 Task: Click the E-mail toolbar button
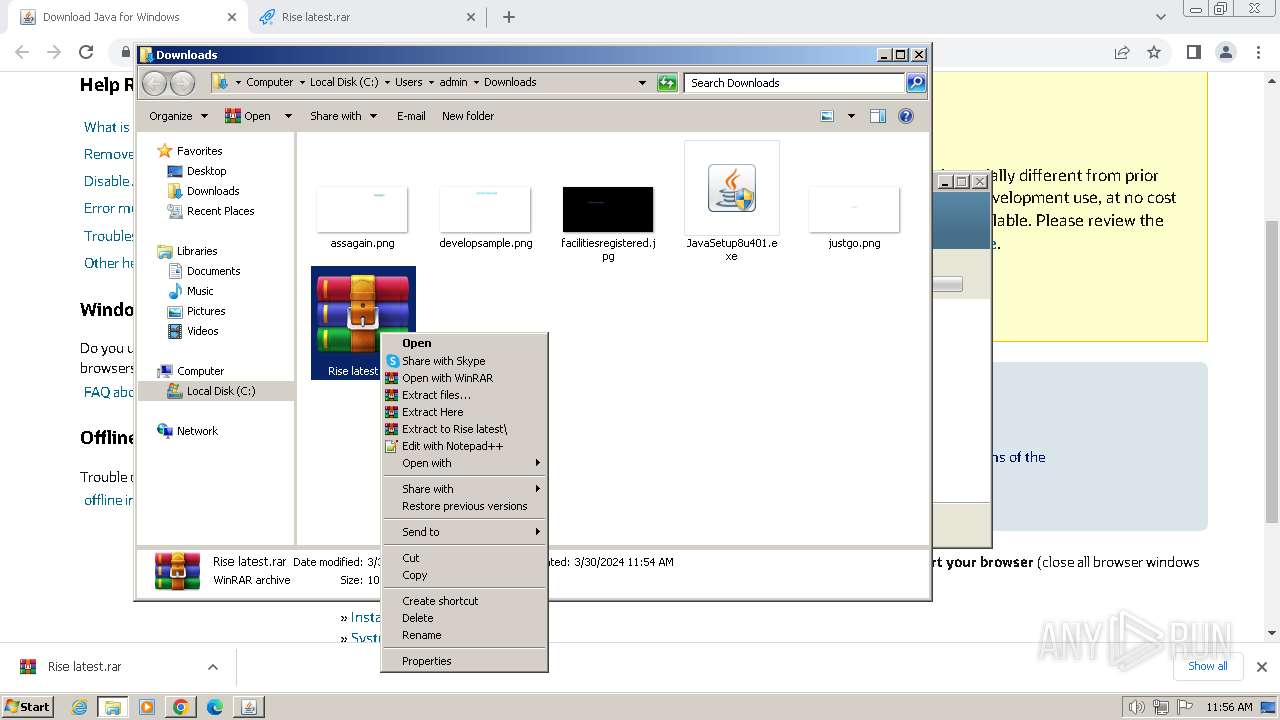coord(411,116)
